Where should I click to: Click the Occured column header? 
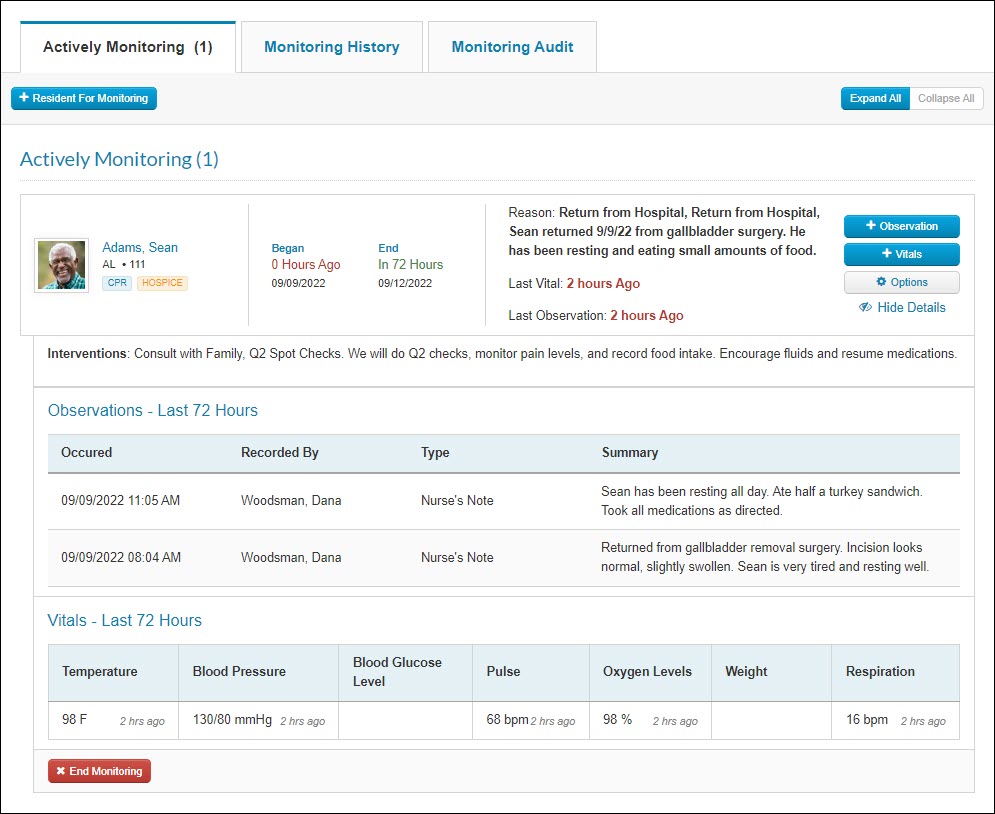pos(86,452)
